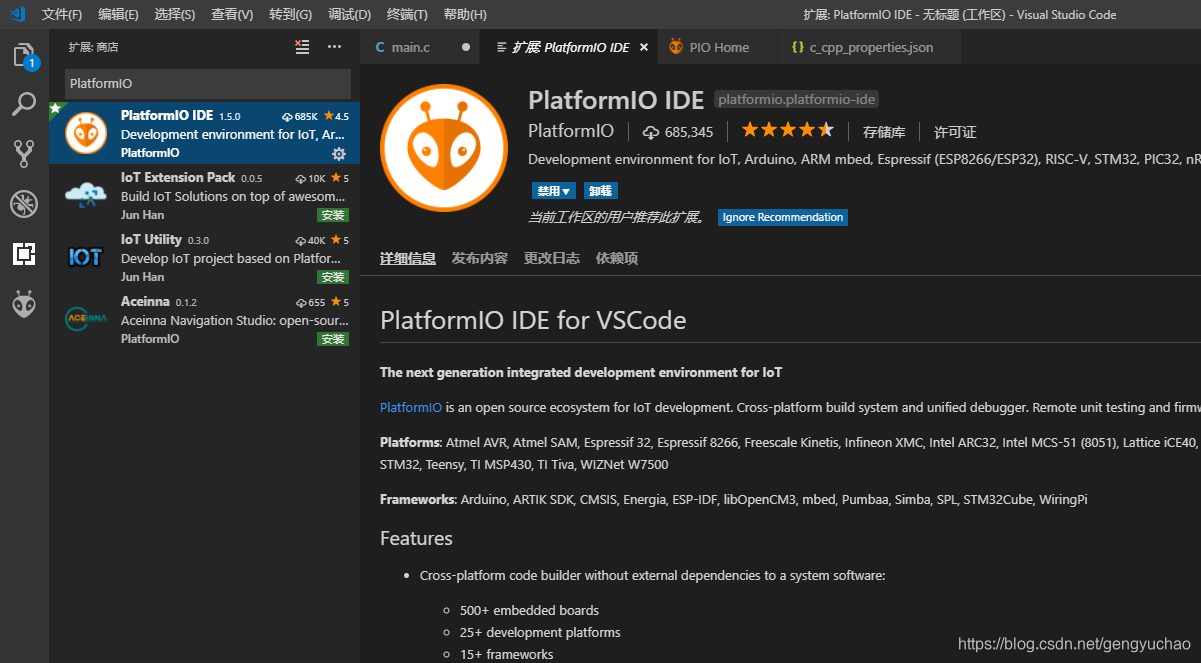Screen dimensions: 1201x663
Task: Select IoT Utility list entry
Action: click(205, 257)
